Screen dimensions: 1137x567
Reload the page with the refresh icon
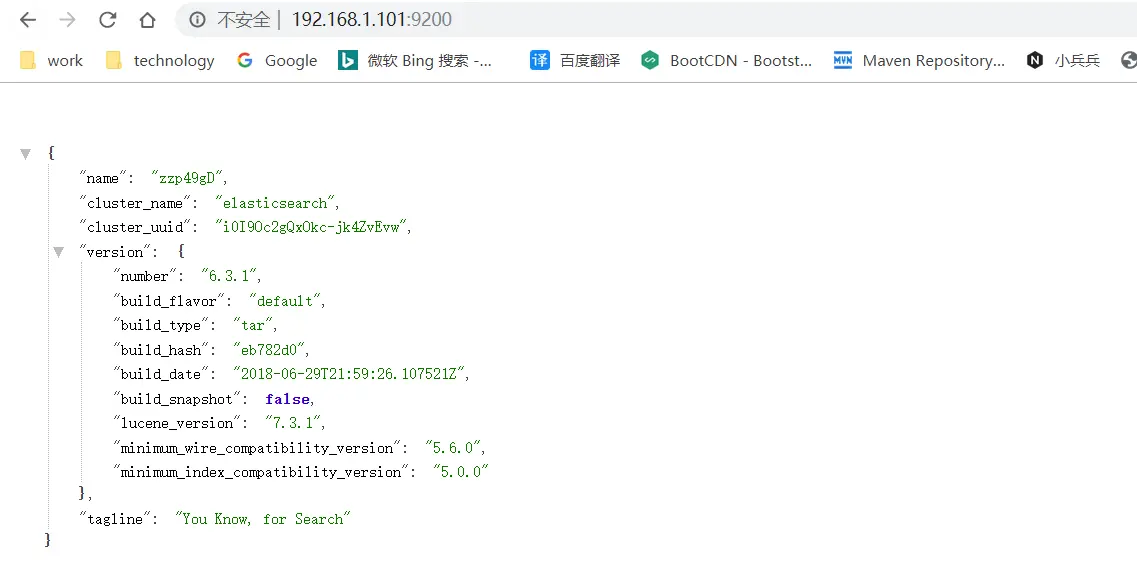click(x=107, y=20)
